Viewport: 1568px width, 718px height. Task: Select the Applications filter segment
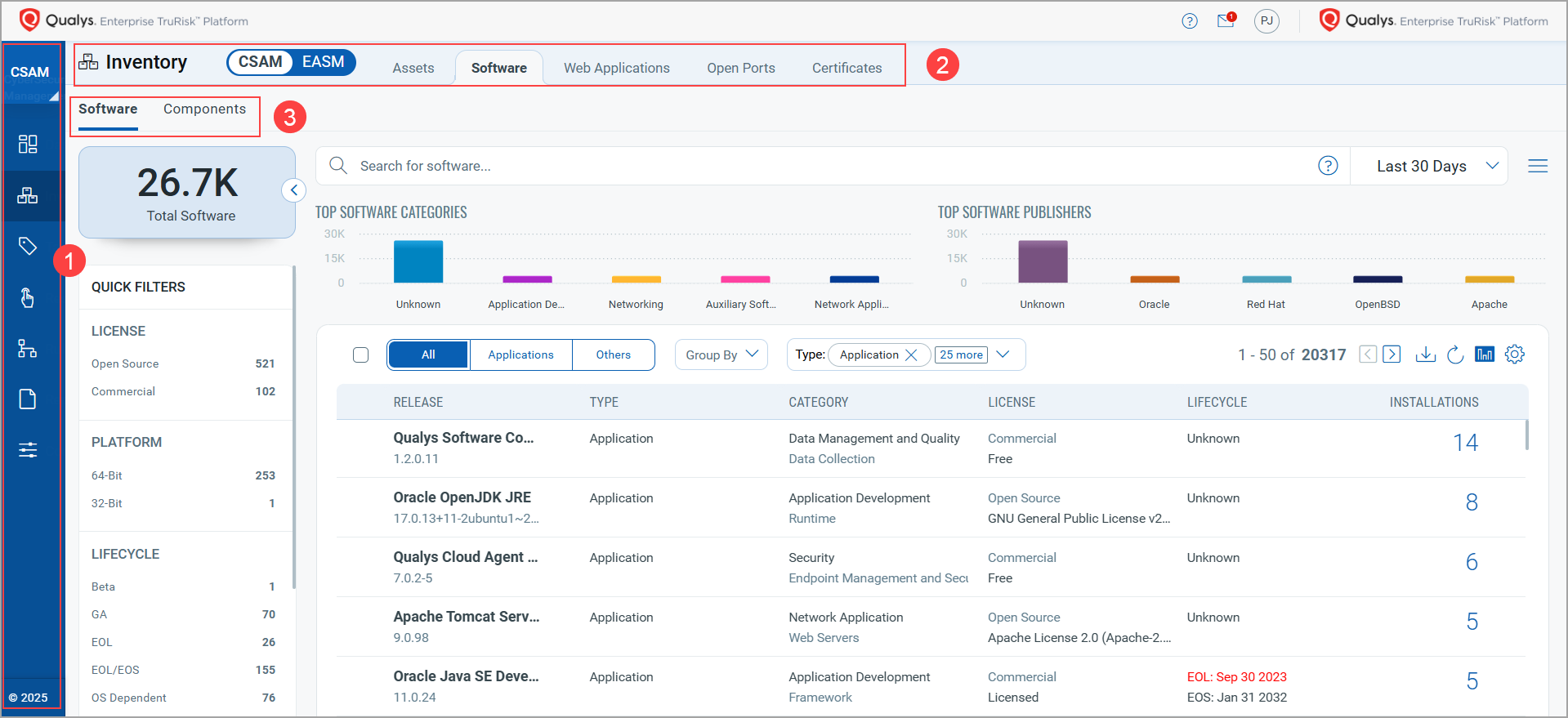tap(520, 355)
